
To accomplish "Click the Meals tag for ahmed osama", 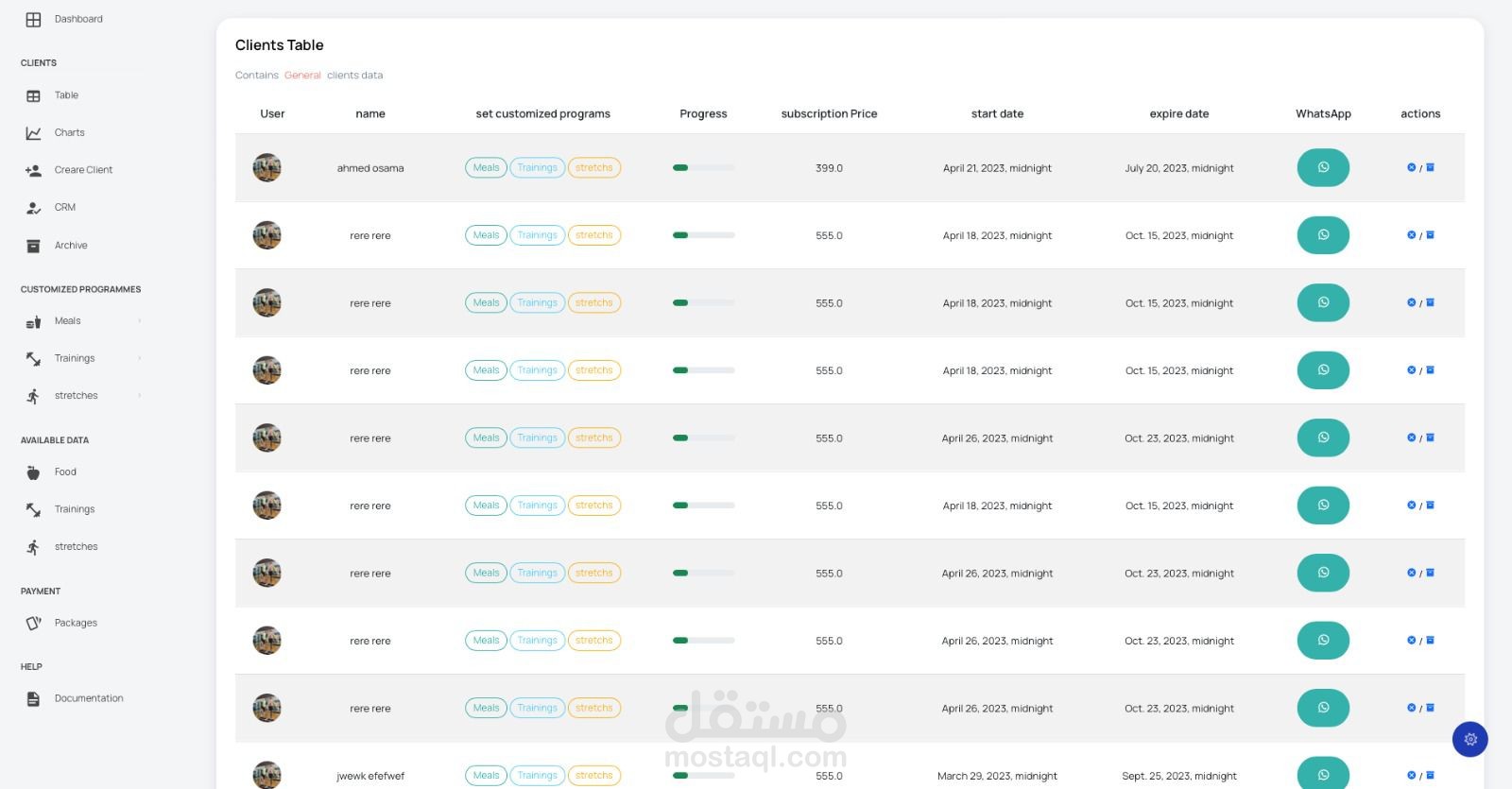I will pyautogui.click(x=486, y=168).
